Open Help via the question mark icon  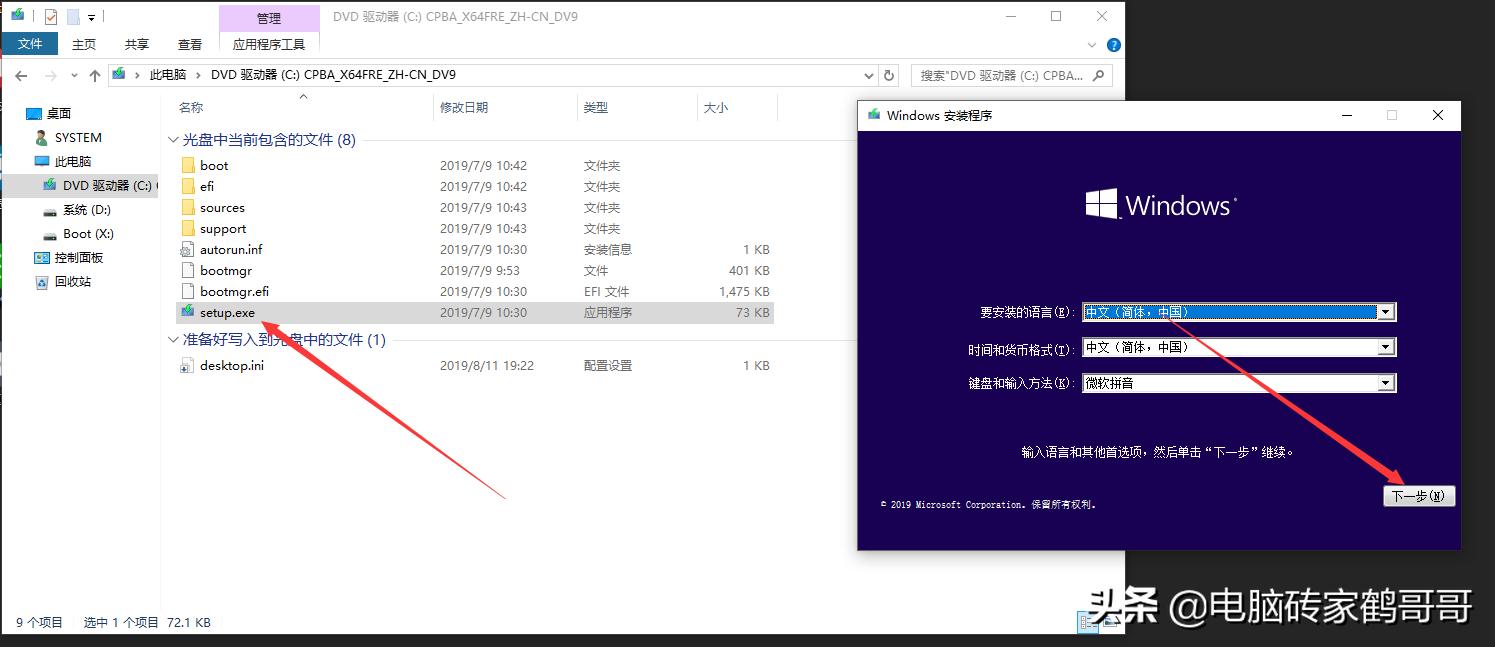click(x=1112, y=44)
